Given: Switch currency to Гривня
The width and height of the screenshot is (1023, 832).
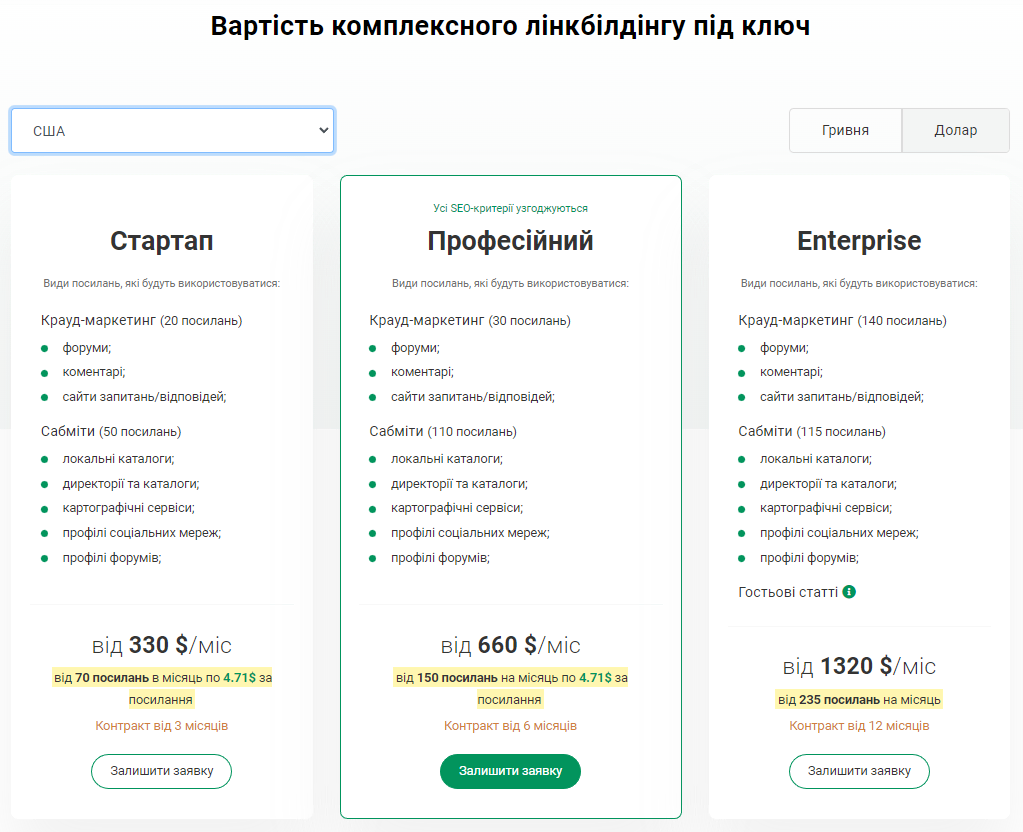Looking at the screenshot, I should tap(845, 131).
